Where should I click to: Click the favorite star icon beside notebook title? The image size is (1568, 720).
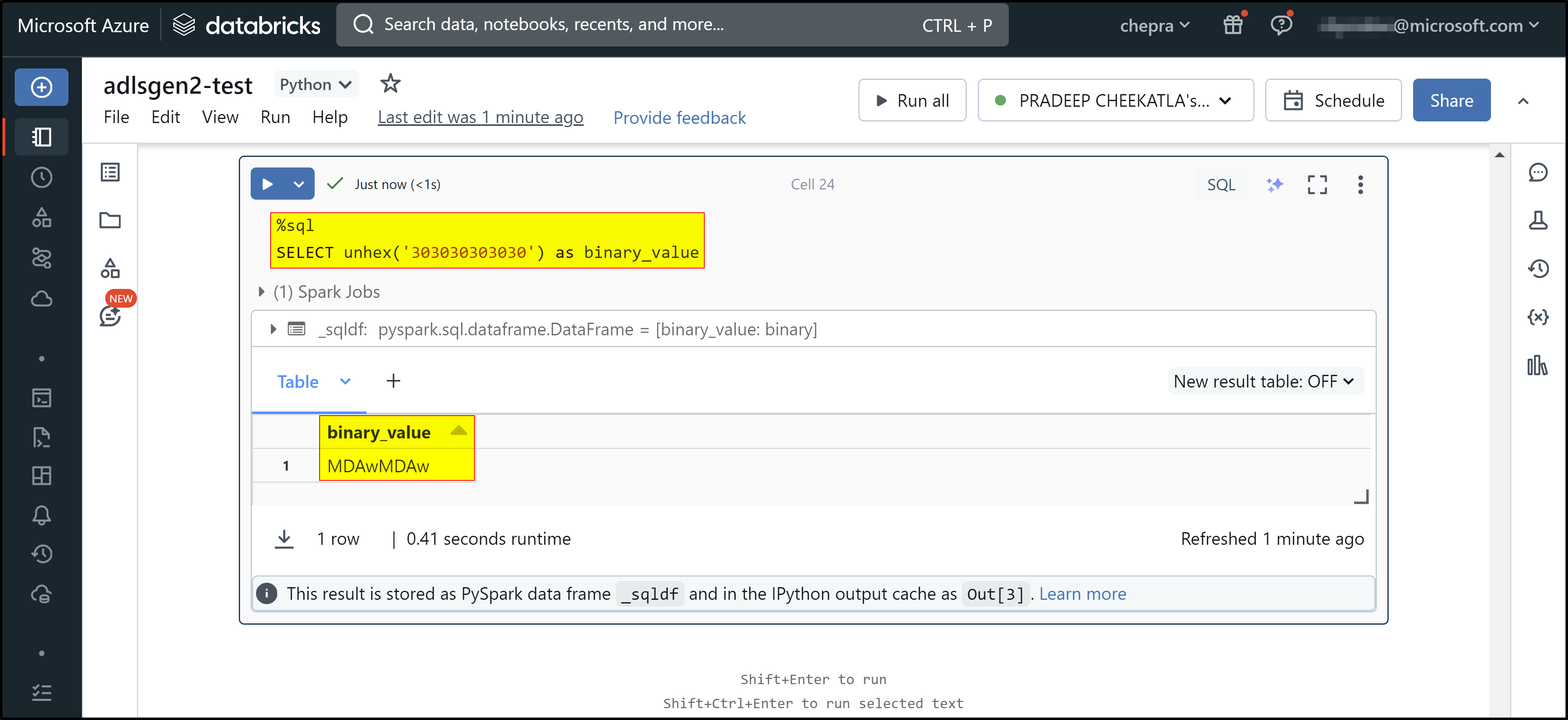click(x=390, y=84)
